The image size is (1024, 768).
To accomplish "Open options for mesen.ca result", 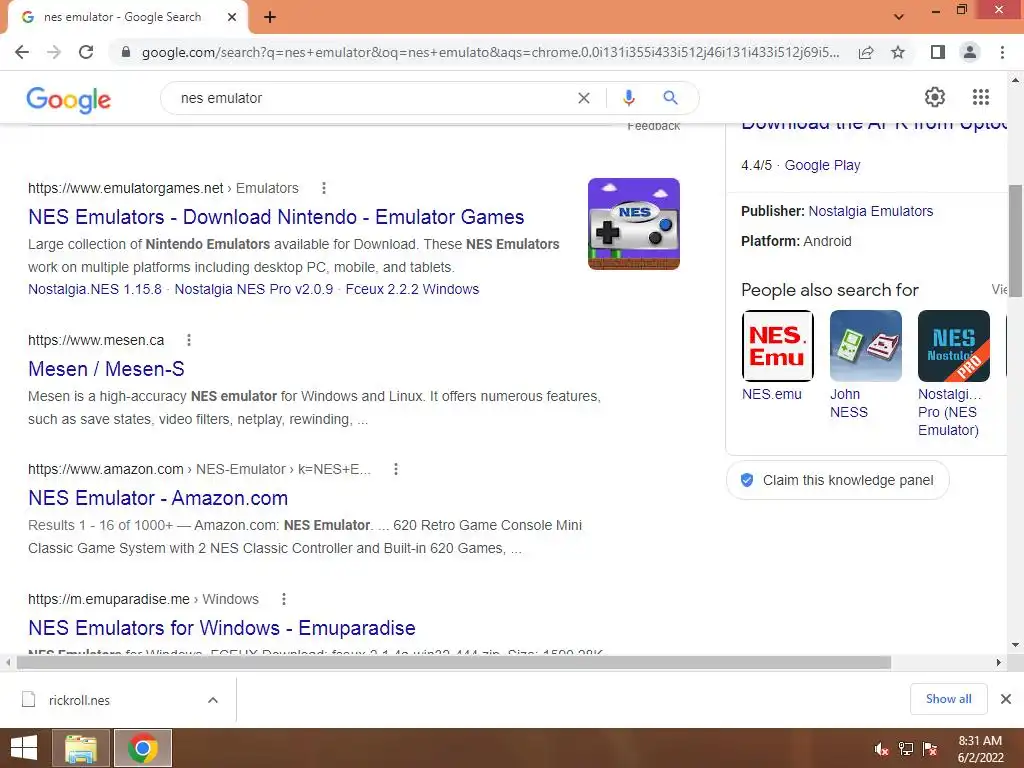I will 189,340.
